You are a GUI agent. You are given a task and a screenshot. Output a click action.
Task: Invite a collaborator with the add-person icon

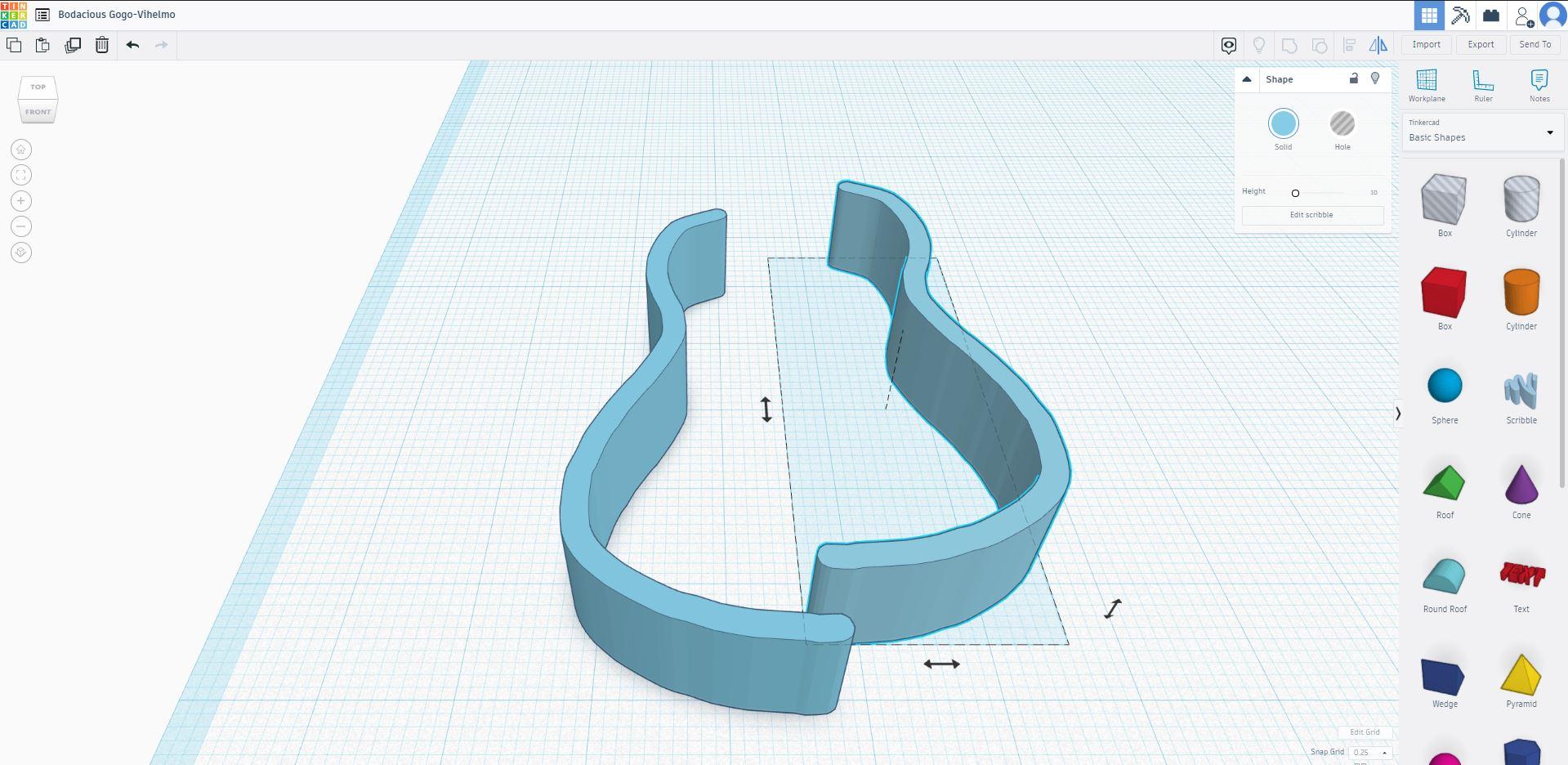[1524, 16]
